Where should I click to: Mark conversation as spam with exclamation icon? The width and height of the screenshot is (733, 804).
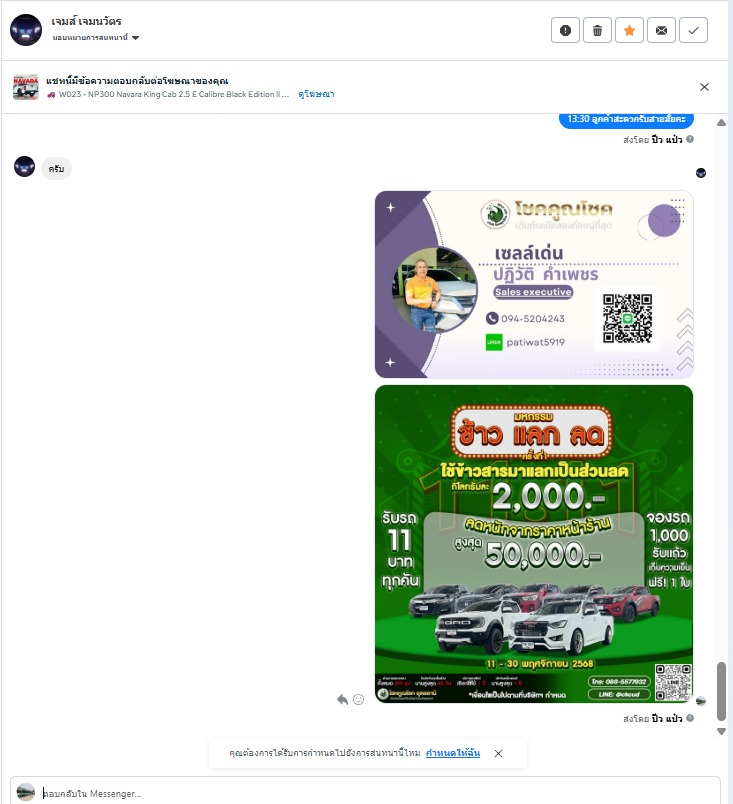565,30
